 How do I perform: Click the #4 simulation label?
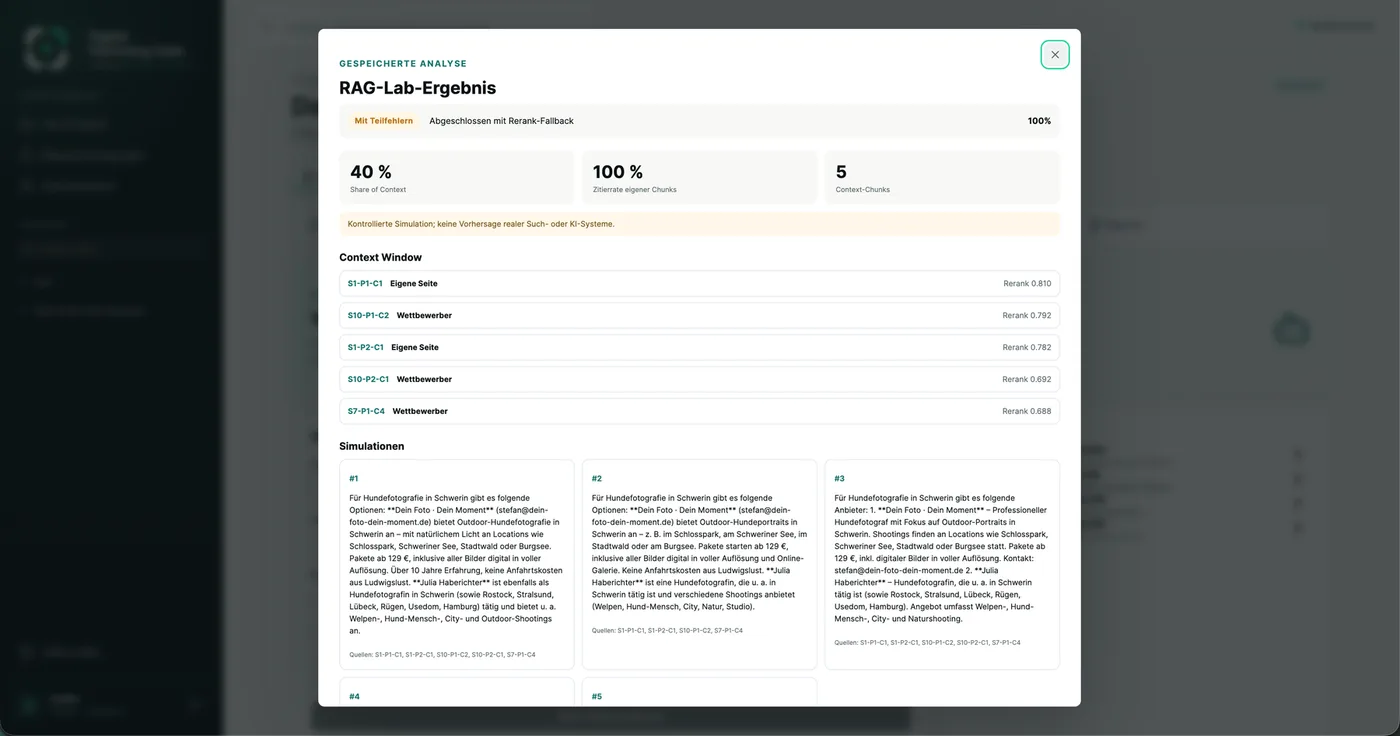click(355, 696)
